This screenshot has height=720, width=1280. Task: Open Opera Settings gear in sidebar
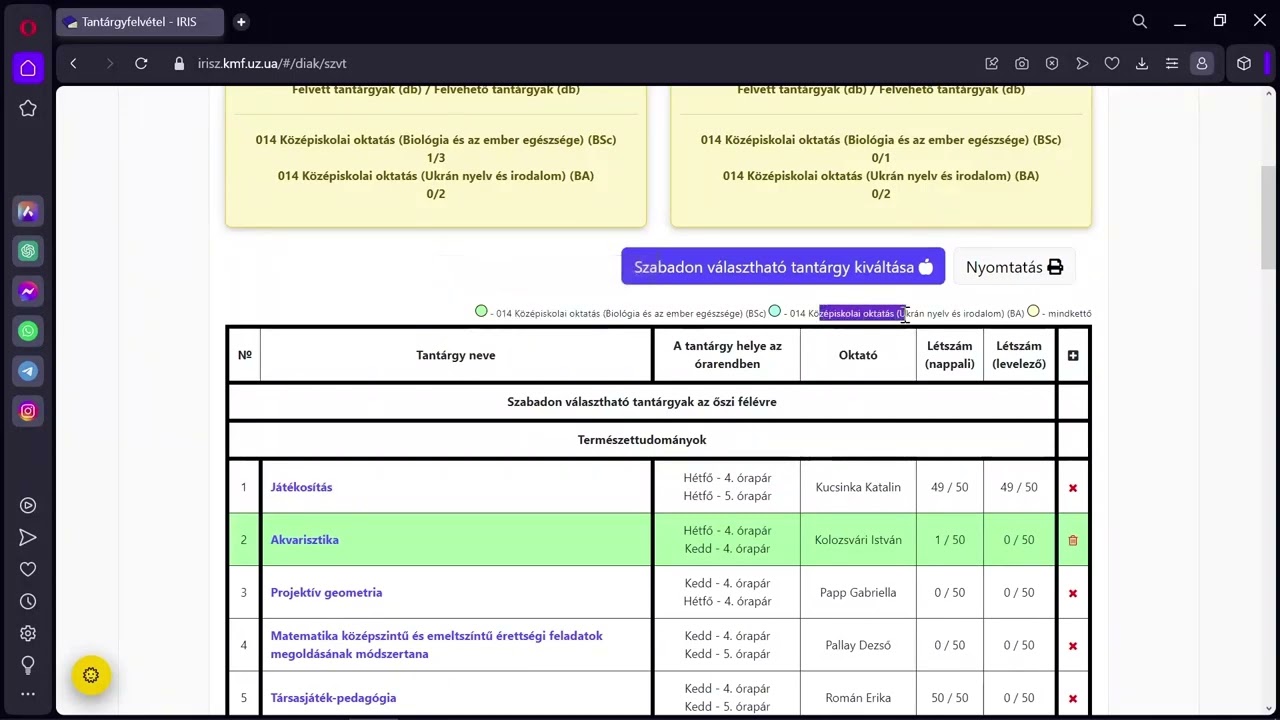(x=28, y=634)
